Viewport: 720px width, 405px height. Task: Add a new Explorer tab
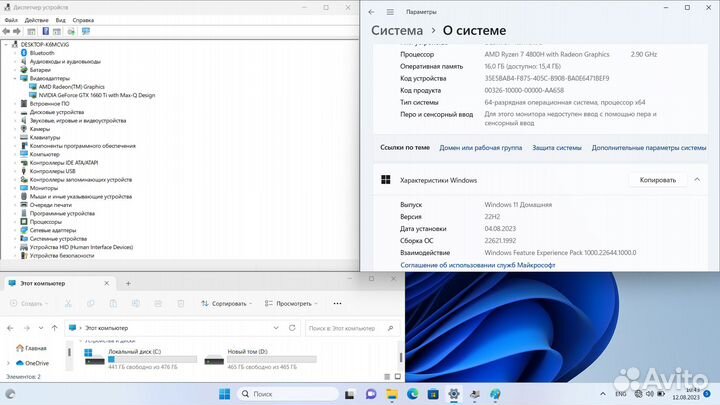point(128,283)
